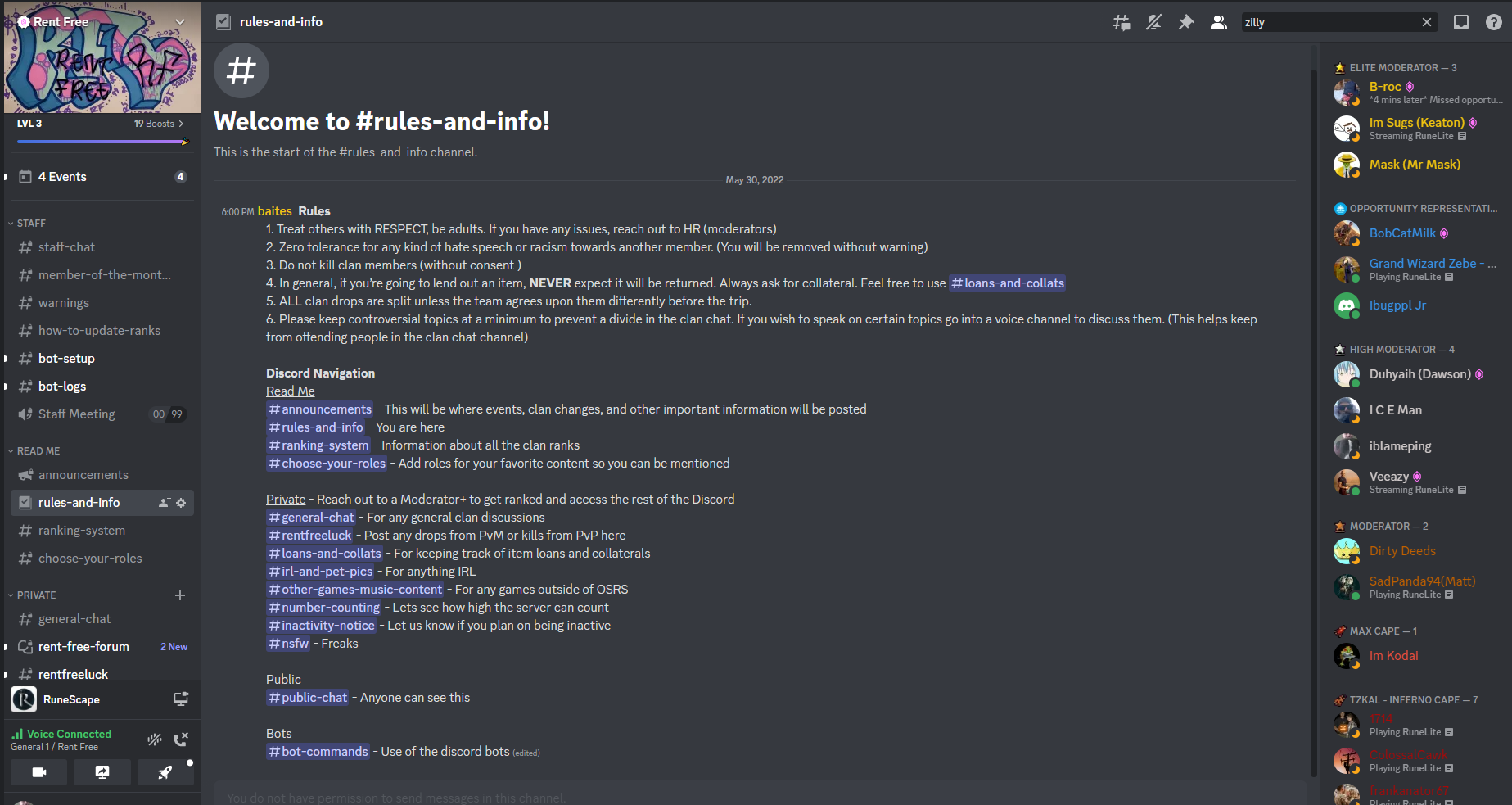The width and height of the screenshot is (1512, 805).
Task: Share your screen button
Action: [x=102, y=772]
